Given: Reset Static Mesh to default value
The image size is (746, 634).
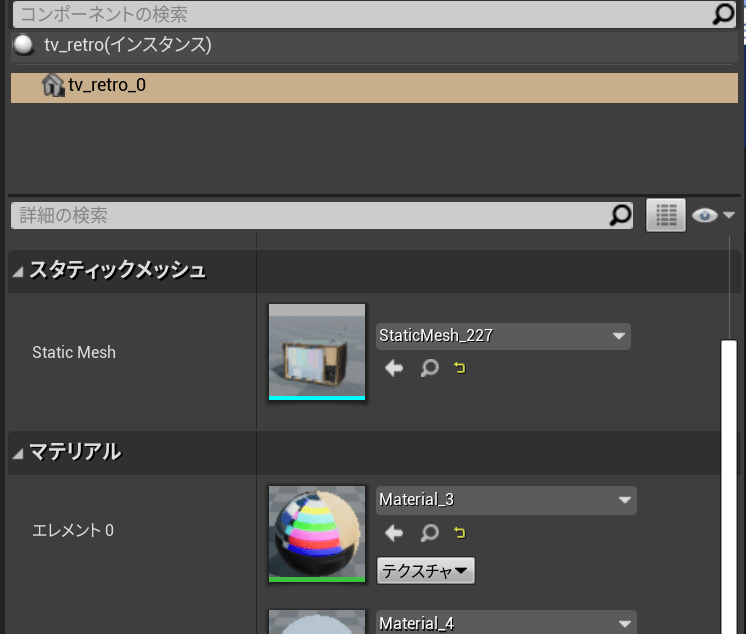Looking at the screenshot, I should pyautogui.click(x=459, y=368).
